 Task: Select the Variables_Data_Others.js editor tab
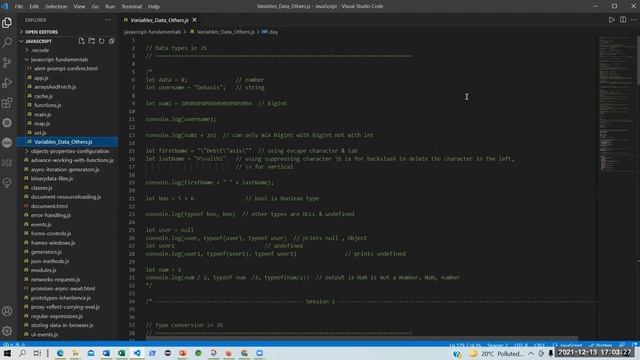(160, 20)
